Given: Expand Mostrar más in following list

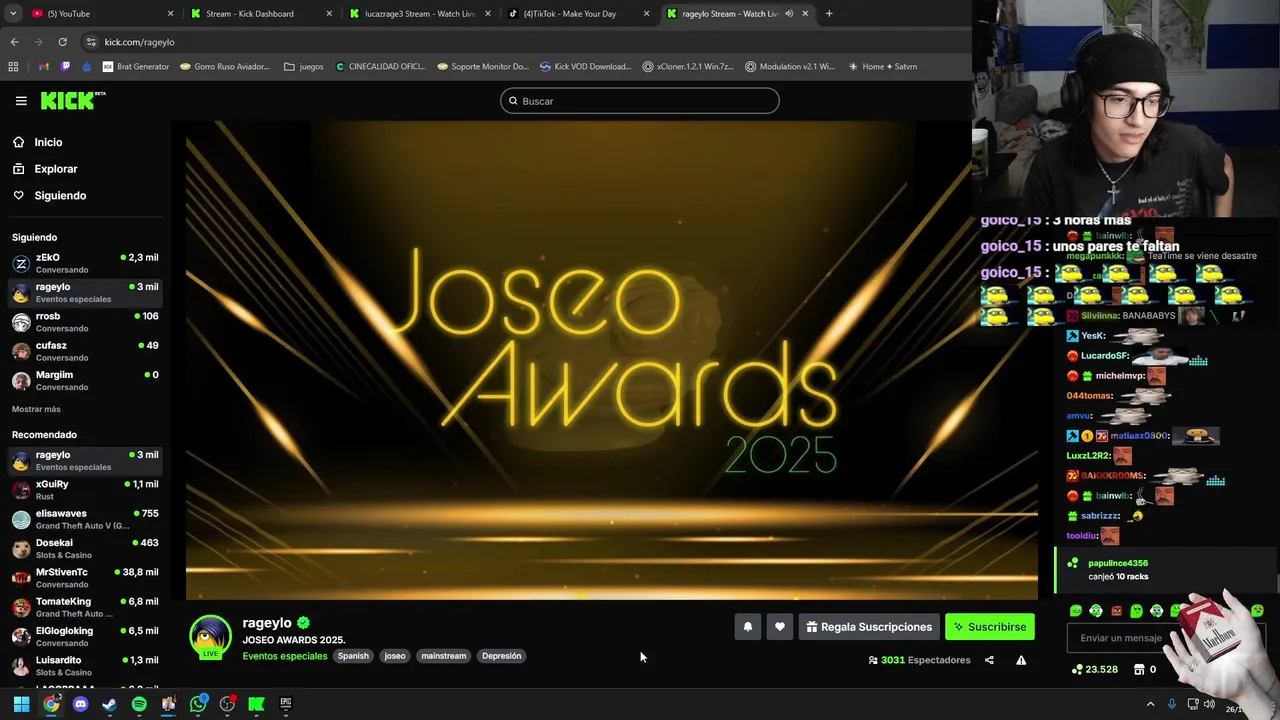Looking at the screenshot, I should [x=36, y=409].
